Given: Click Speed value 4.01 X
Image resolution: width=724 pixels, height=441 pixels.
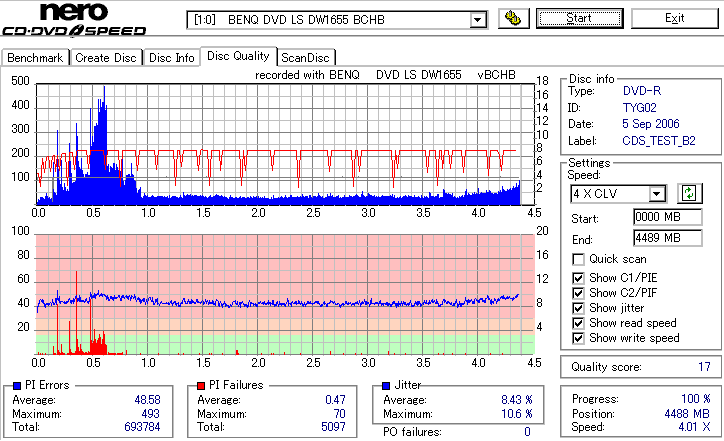Looking at the screenshot, I should coord(694,427).
